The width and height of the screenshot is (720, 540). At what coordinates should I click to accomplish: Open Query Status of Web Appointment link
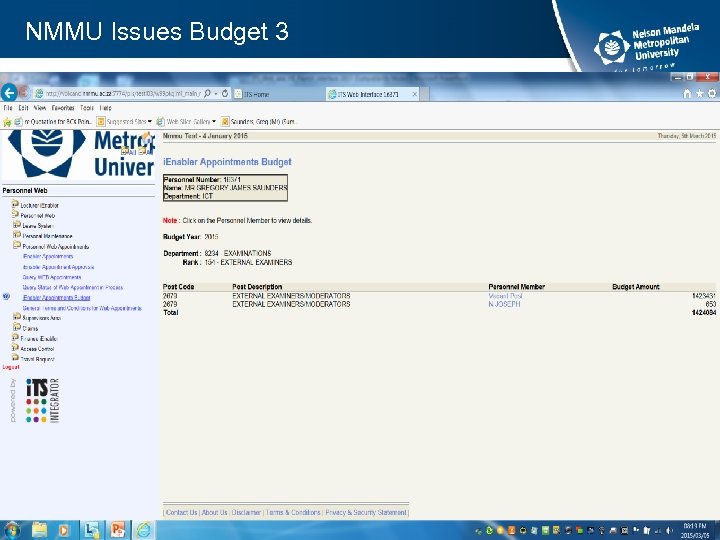73,287
